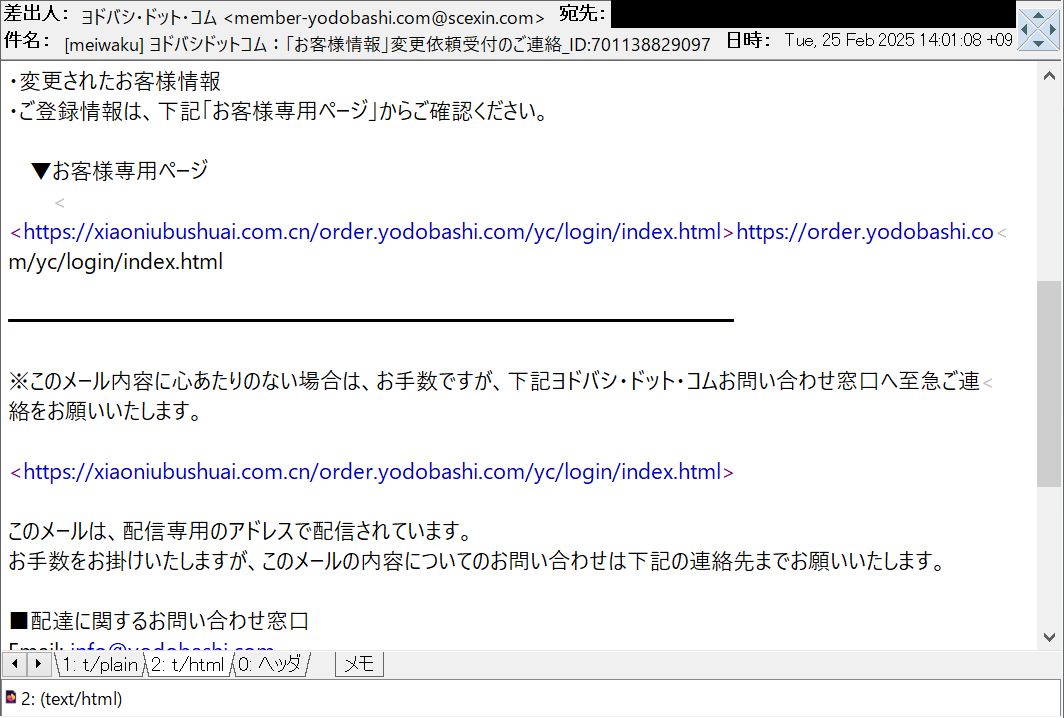1064x718 pixels.
Task: Click the wrapped text m/yc/login/index.html
Action: coord(115,262)
